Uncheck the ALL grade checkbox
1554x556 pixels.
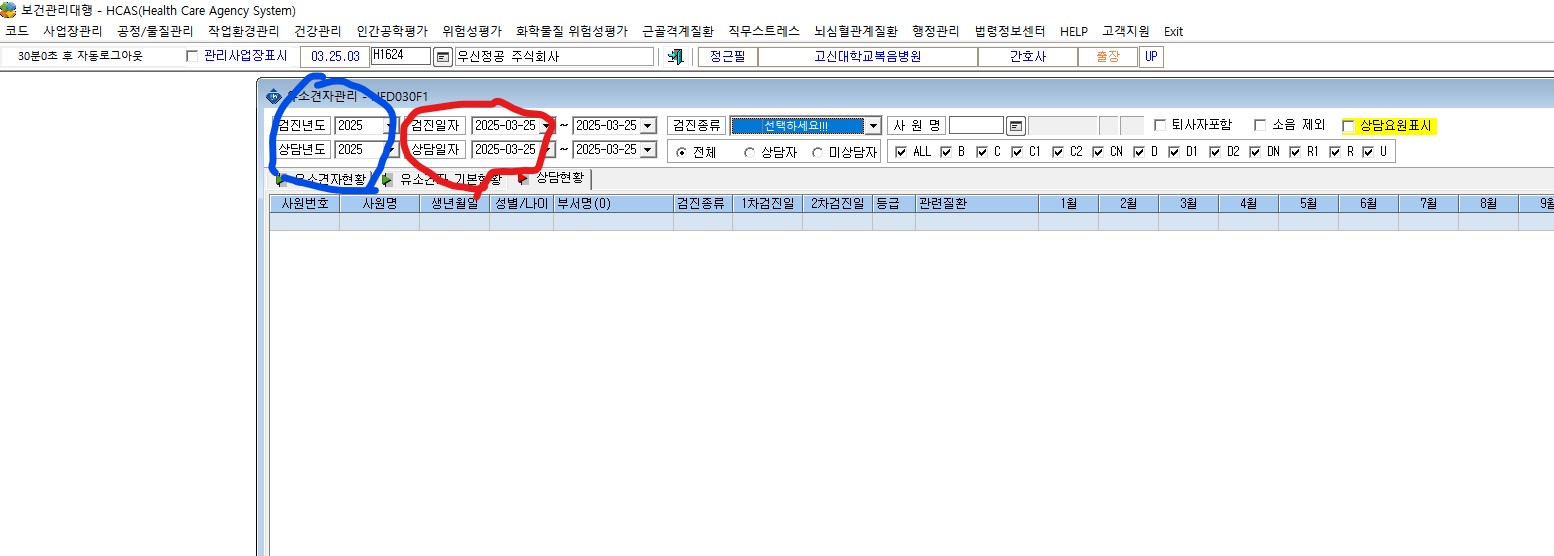pyautogui.click(x=902, y=152)
